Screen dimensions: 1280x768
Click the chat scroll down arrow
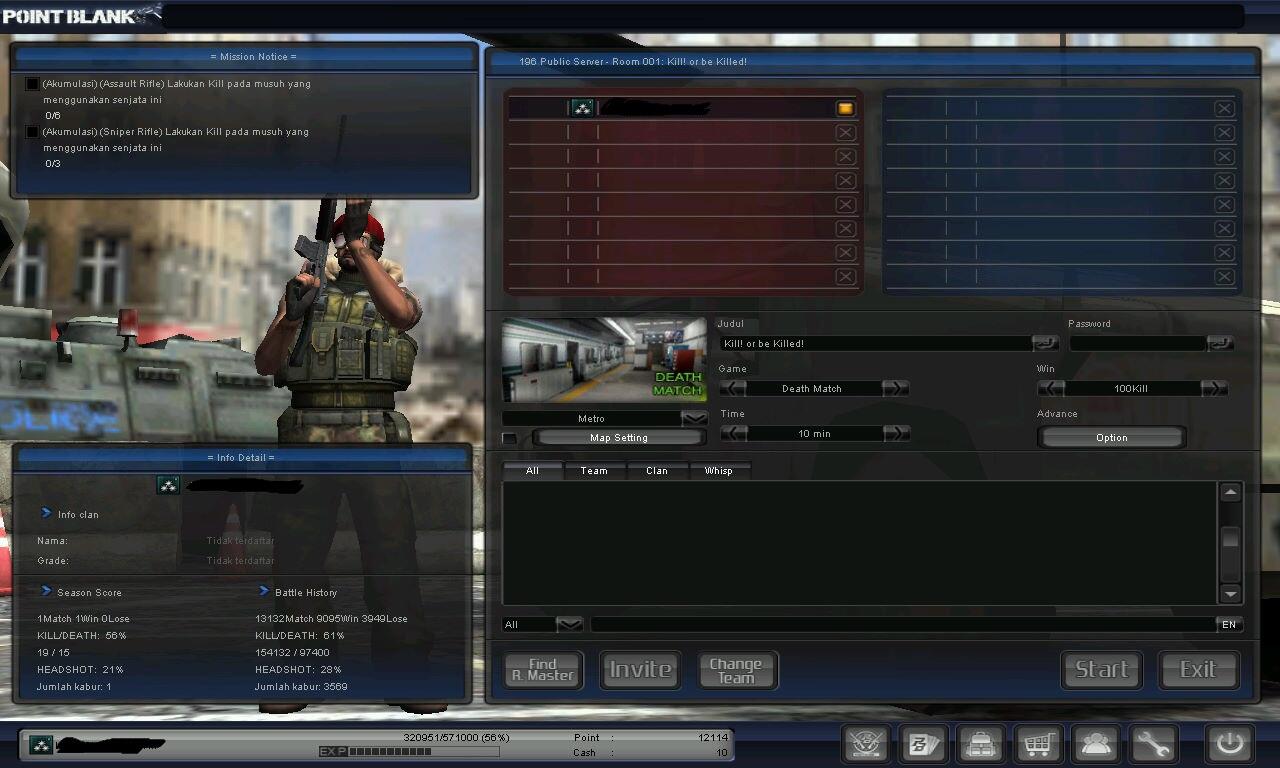click(x=1231, y=593)
